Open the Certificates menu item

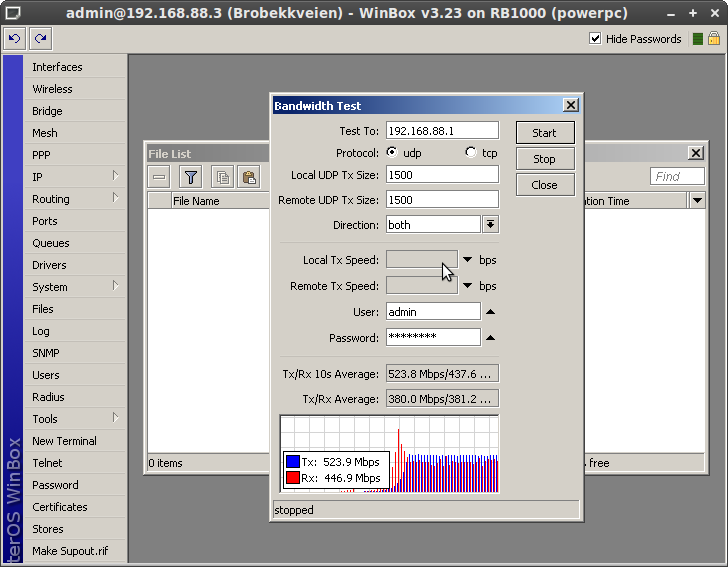click(x=75, y=507)
